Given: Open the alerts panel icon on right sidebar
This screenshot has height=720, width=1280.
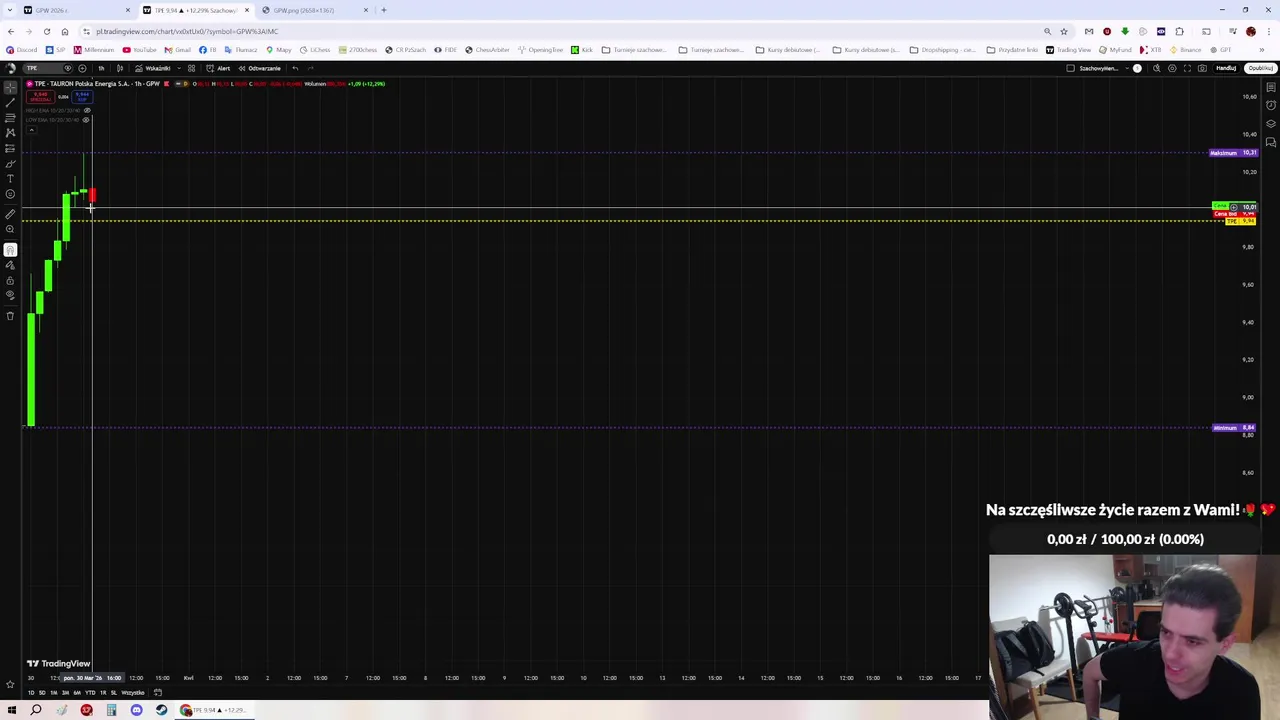Looking at the screenshot, I should (1271, 105).
